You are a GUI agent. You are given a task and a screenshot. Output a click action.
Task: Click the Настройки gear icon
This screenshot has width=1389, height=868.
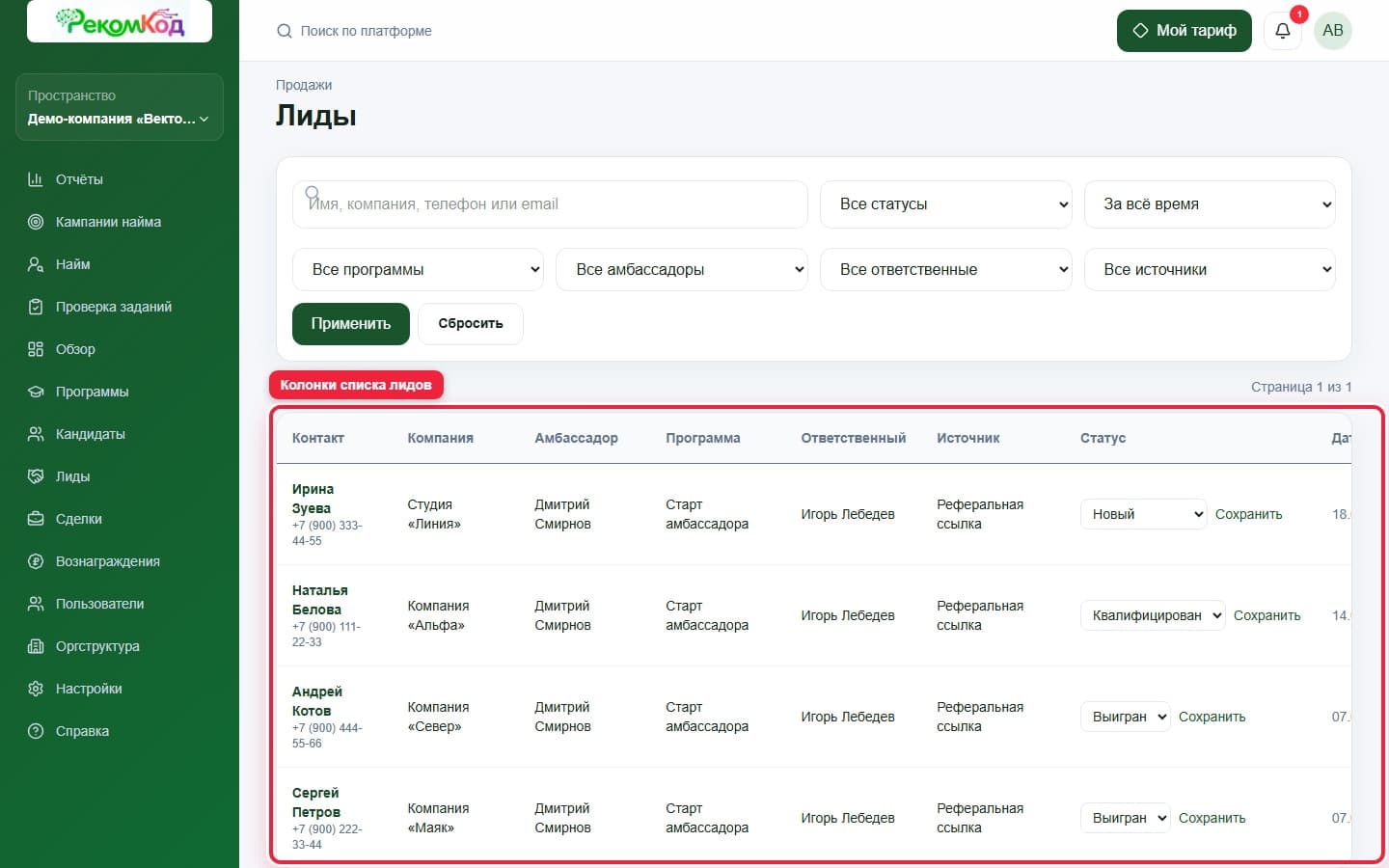36,689
